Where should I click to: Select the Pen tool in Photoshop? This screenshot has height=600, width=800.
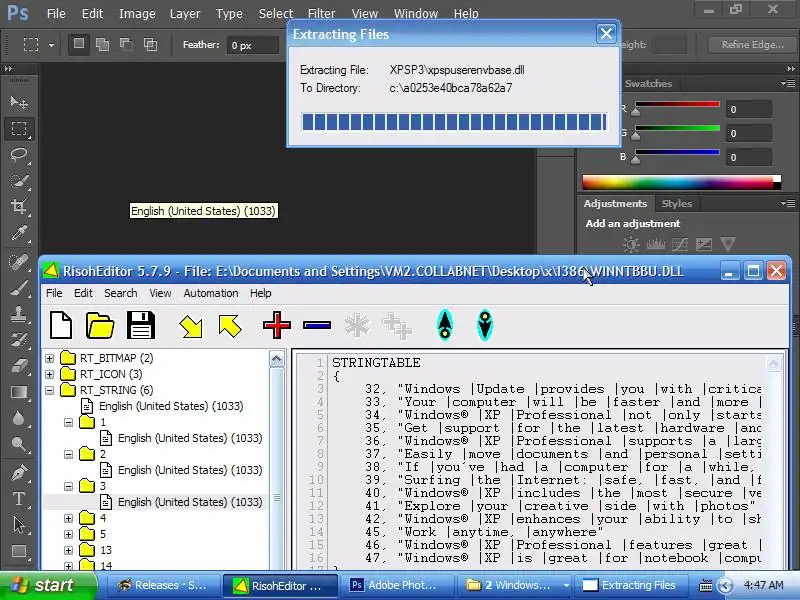(19, 472)
